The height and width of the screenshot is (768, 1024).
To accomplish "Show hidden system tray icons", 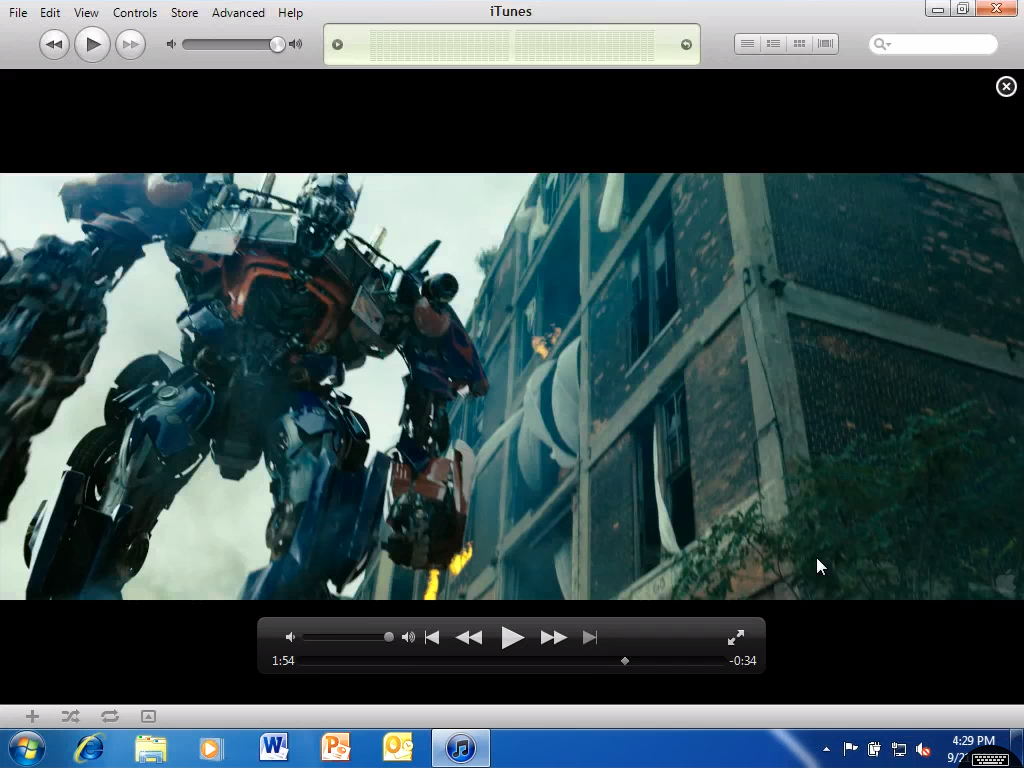I will [x=826, y=749].
